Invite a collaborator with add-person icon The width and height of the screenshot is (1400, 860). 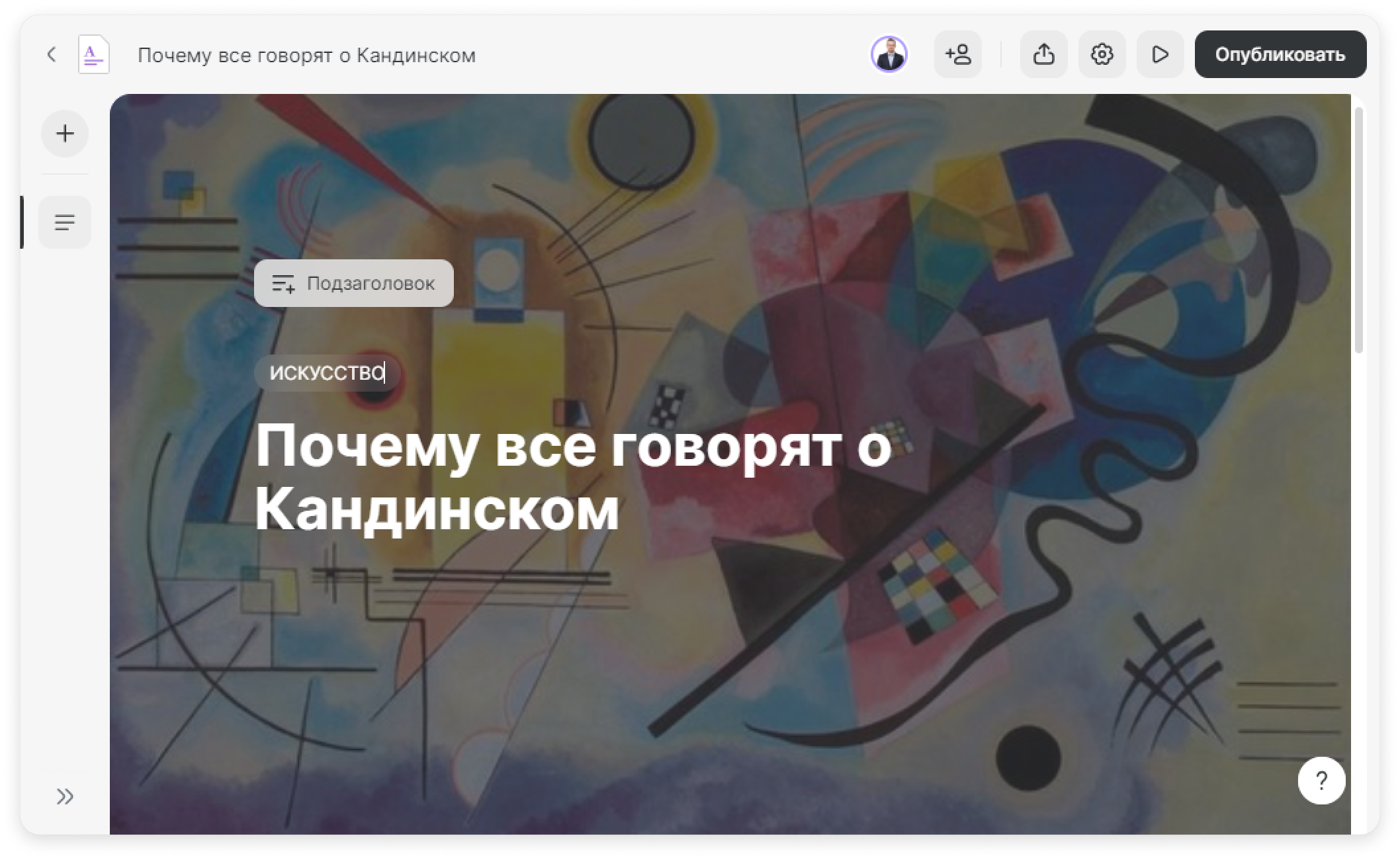click(x=958, y=54)
